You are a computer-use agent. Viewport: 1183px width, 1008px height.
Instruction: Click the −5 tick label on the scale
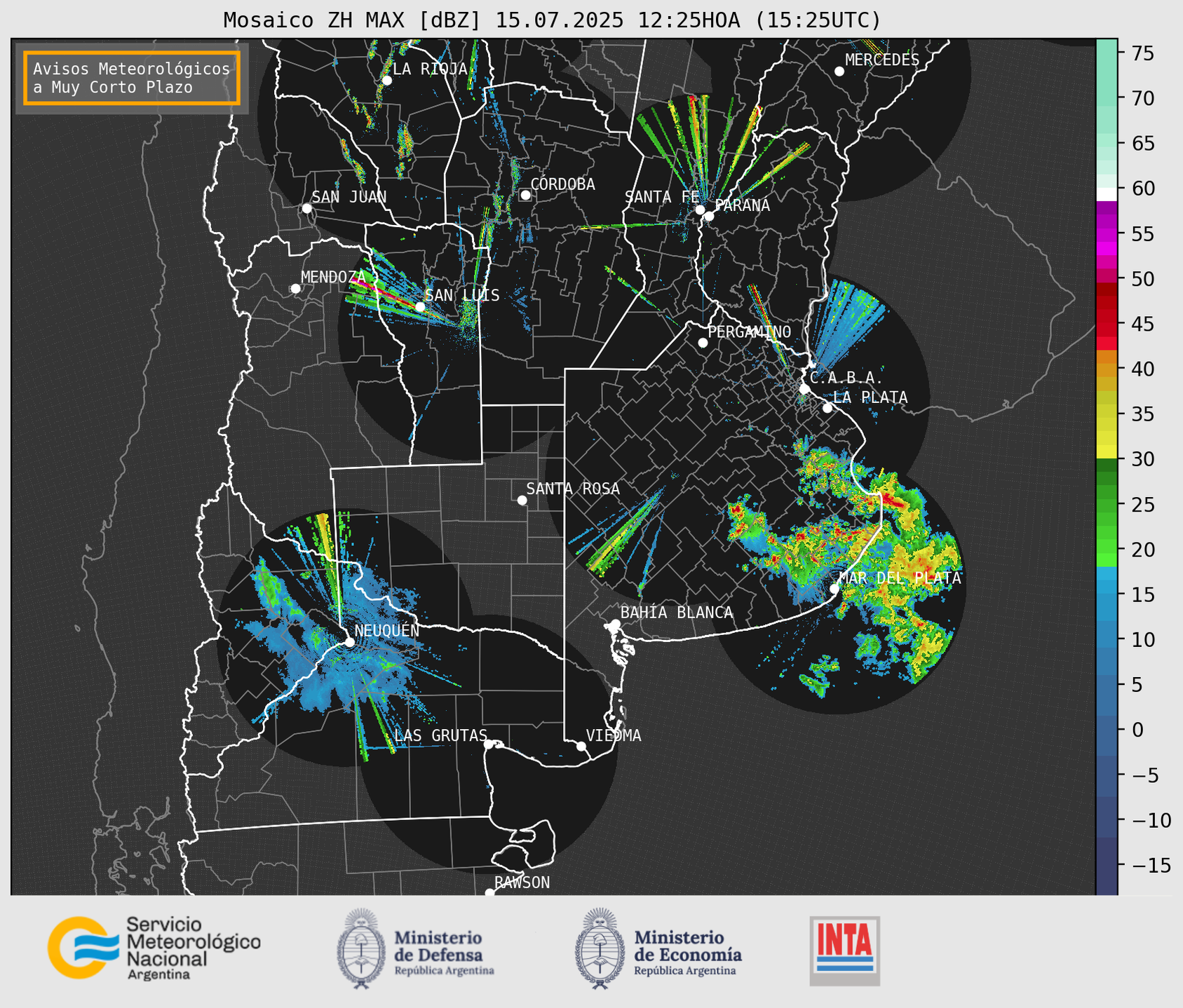(x=1144, y=775)
